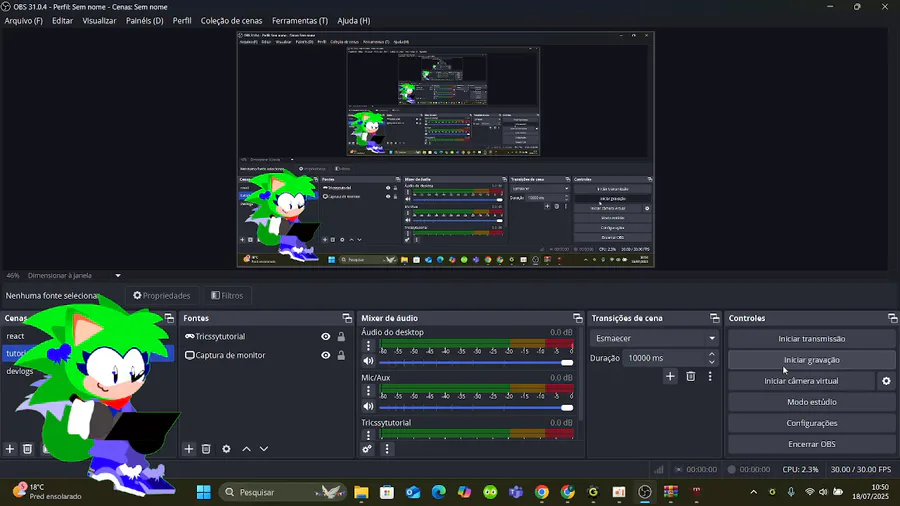The height and width of the screenshot is (506, 900).
Task: Mute the Mic/Aux channel
Action: [x=368, y=406]
